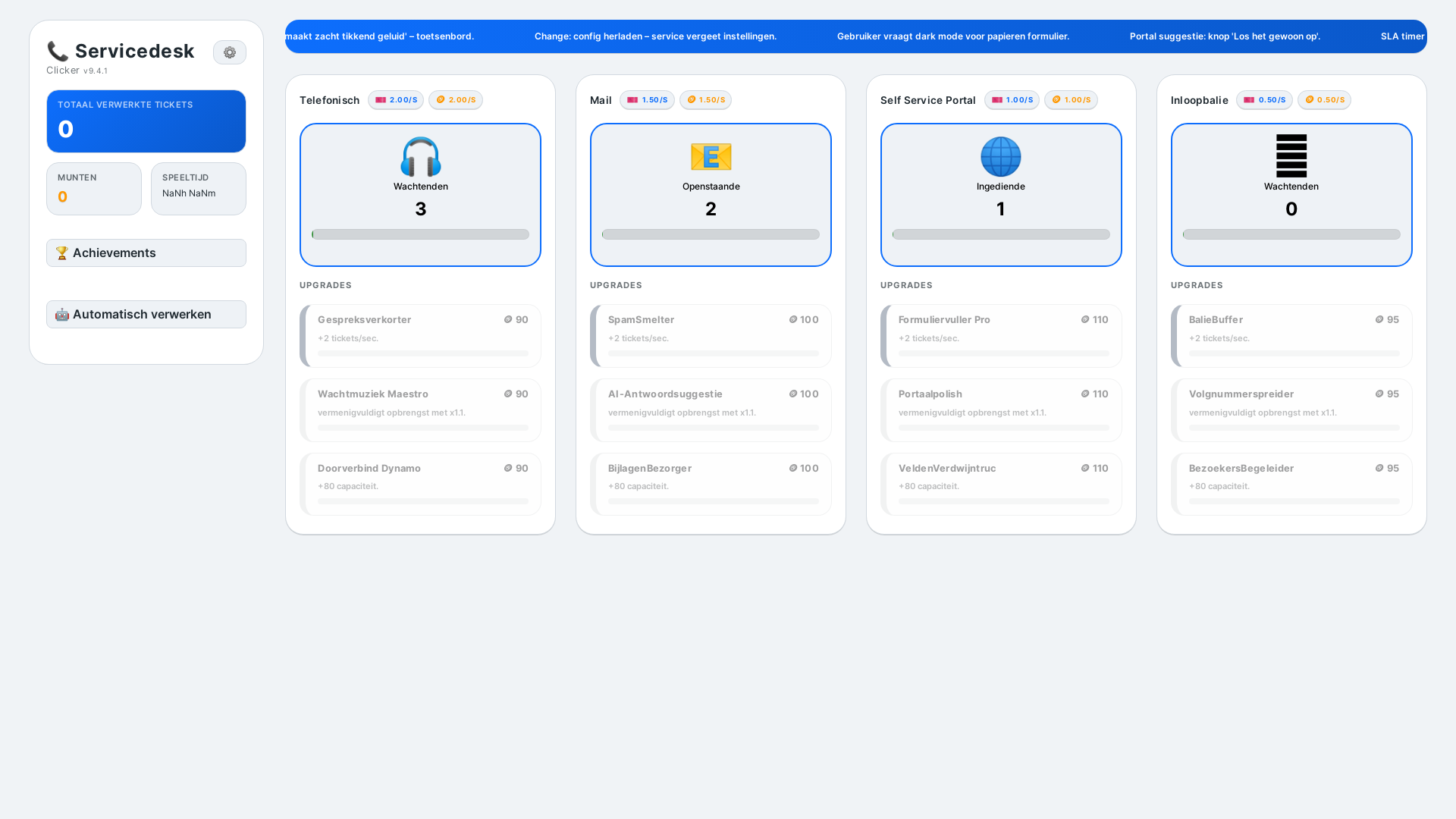Buy the BijlagenBezorger upgrade
This screenshot has width=1456, height=819.
pyautogui.click(x=711, y=485)
